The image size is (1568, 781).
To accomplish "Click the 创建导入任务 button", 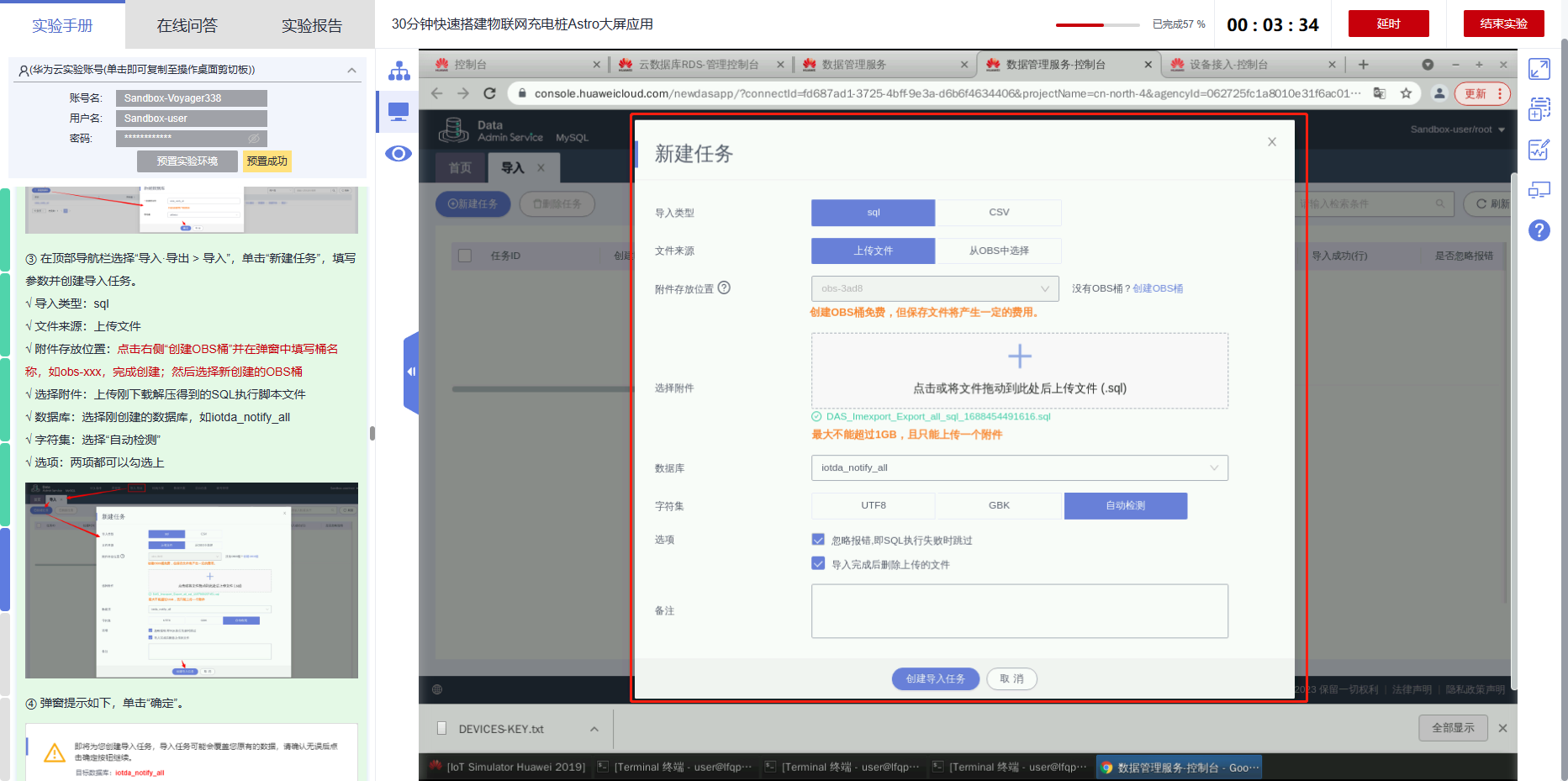I will tap(936, 678).
